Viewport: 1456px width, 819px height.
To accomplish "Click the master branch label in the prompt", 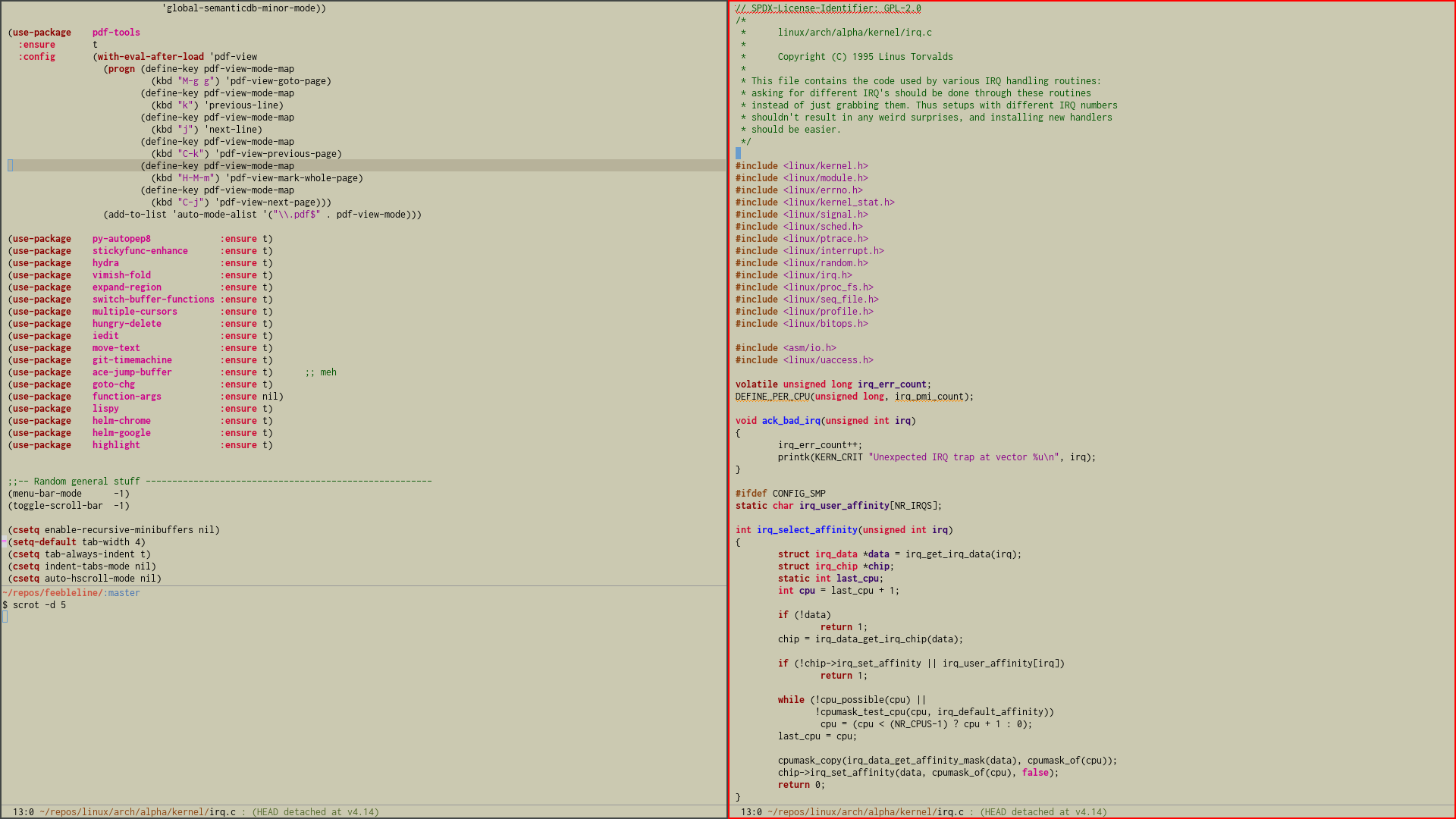I will pos(124,593).
